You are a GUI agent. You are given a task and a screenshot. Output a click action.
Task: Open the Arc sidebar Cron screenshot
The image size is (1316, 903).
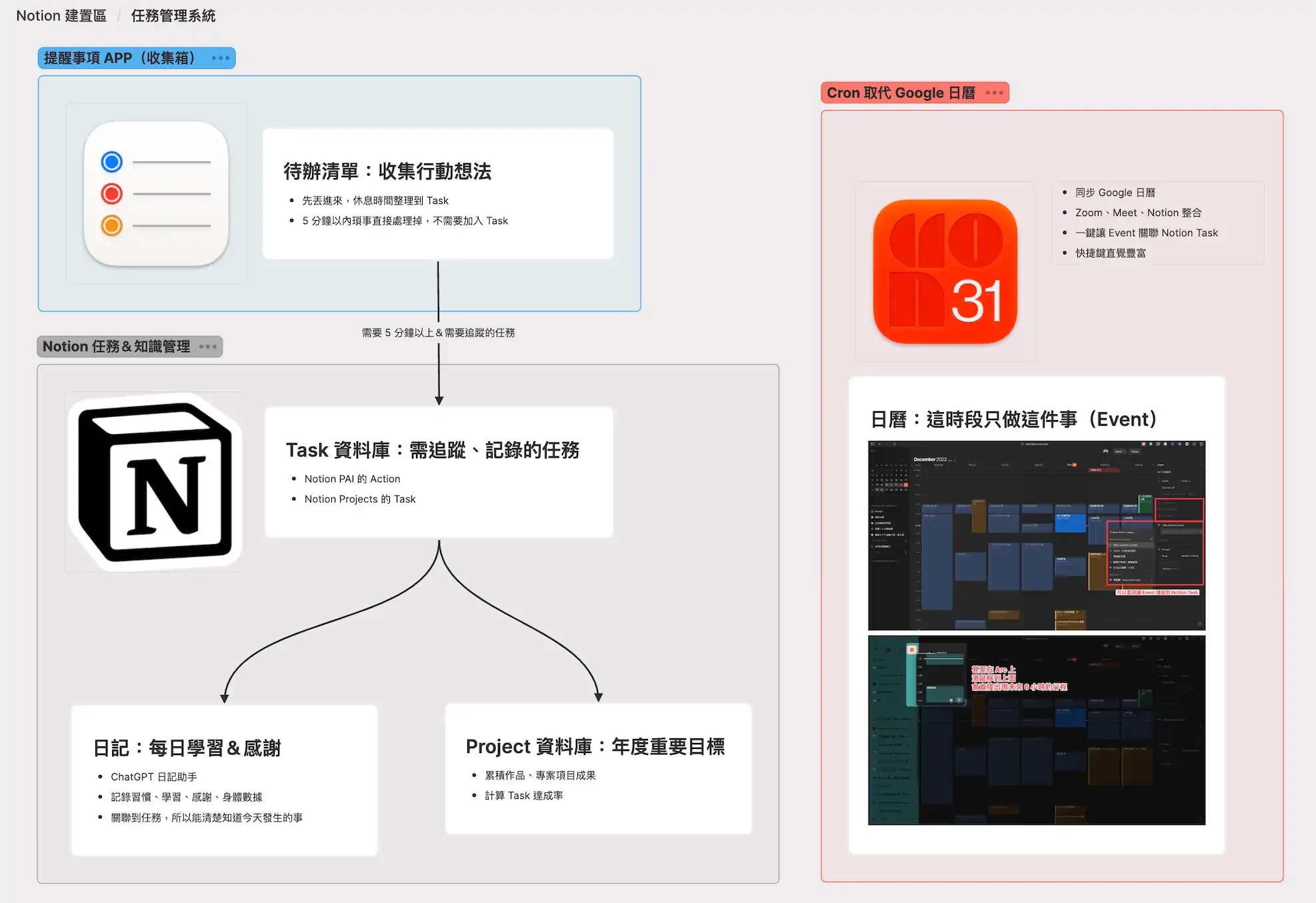(1037, 730)
